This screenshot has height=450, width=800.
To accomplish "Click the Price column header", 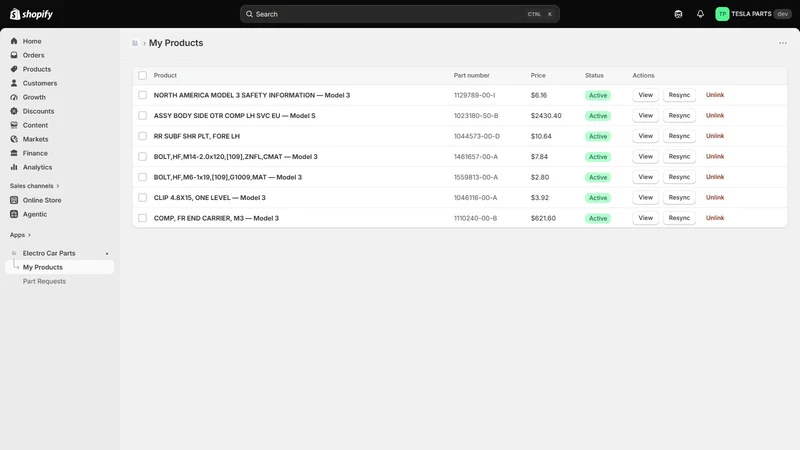I will tap(538, 76).
